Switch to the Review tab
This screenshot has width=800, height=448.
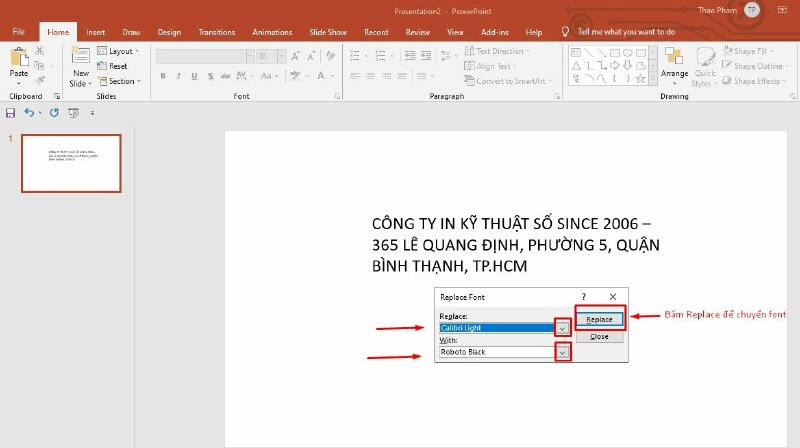click(417, 32)
